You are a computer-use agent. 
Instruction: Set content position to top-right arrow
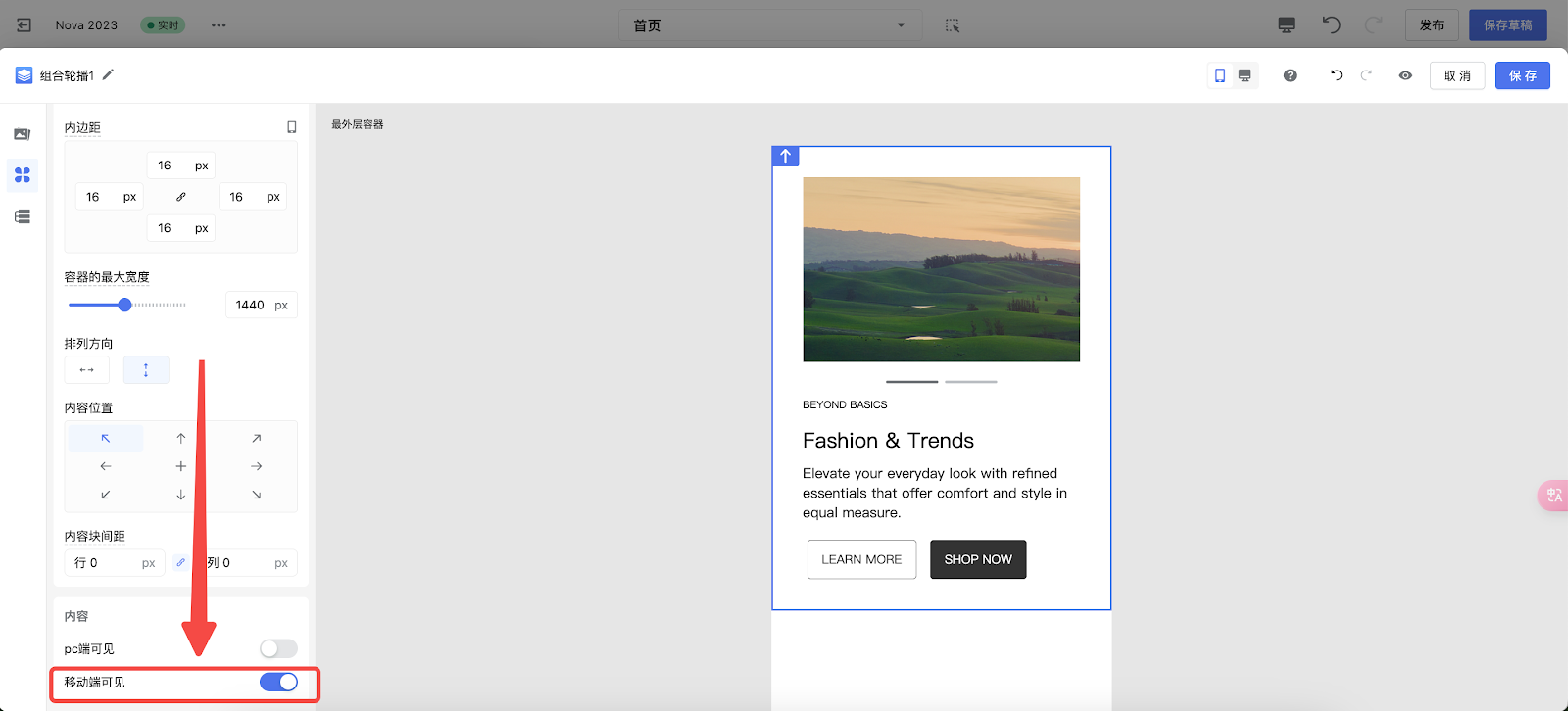point(256,438)
